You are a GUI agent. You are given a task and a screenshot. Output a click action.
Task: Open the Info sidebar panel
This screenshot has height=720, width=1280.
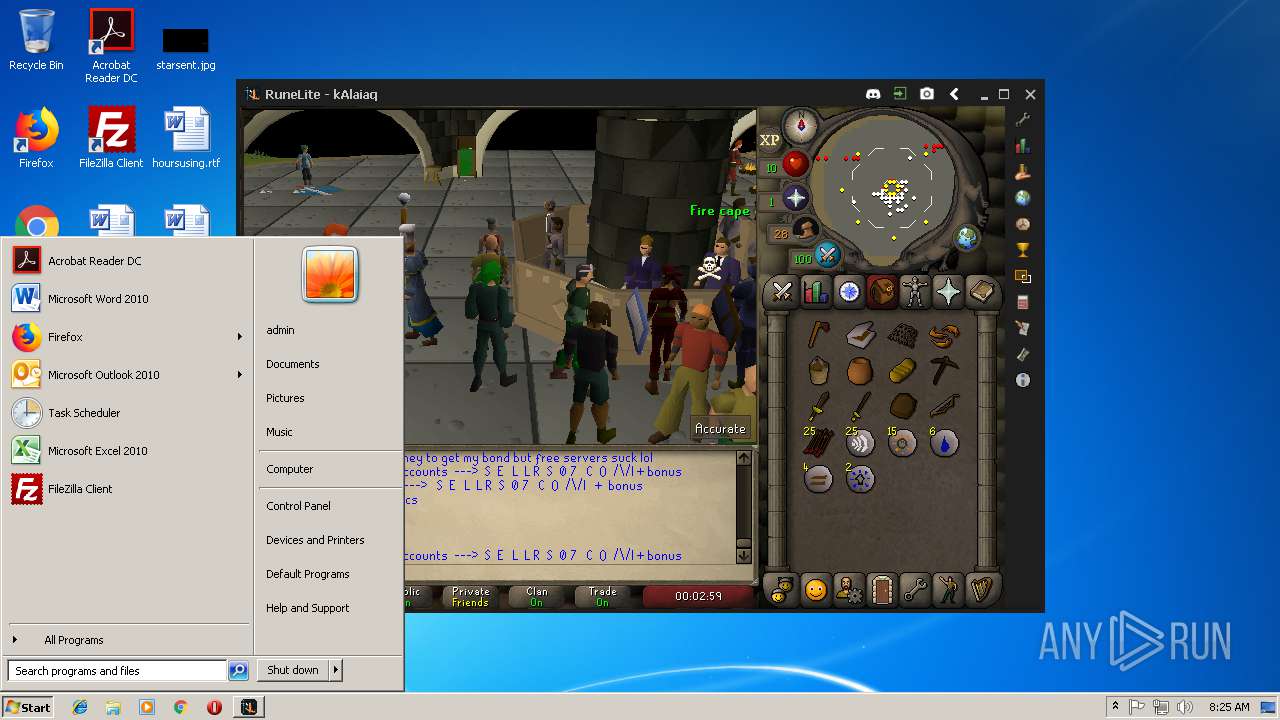pyautogui.click(x=1022, y=380)
